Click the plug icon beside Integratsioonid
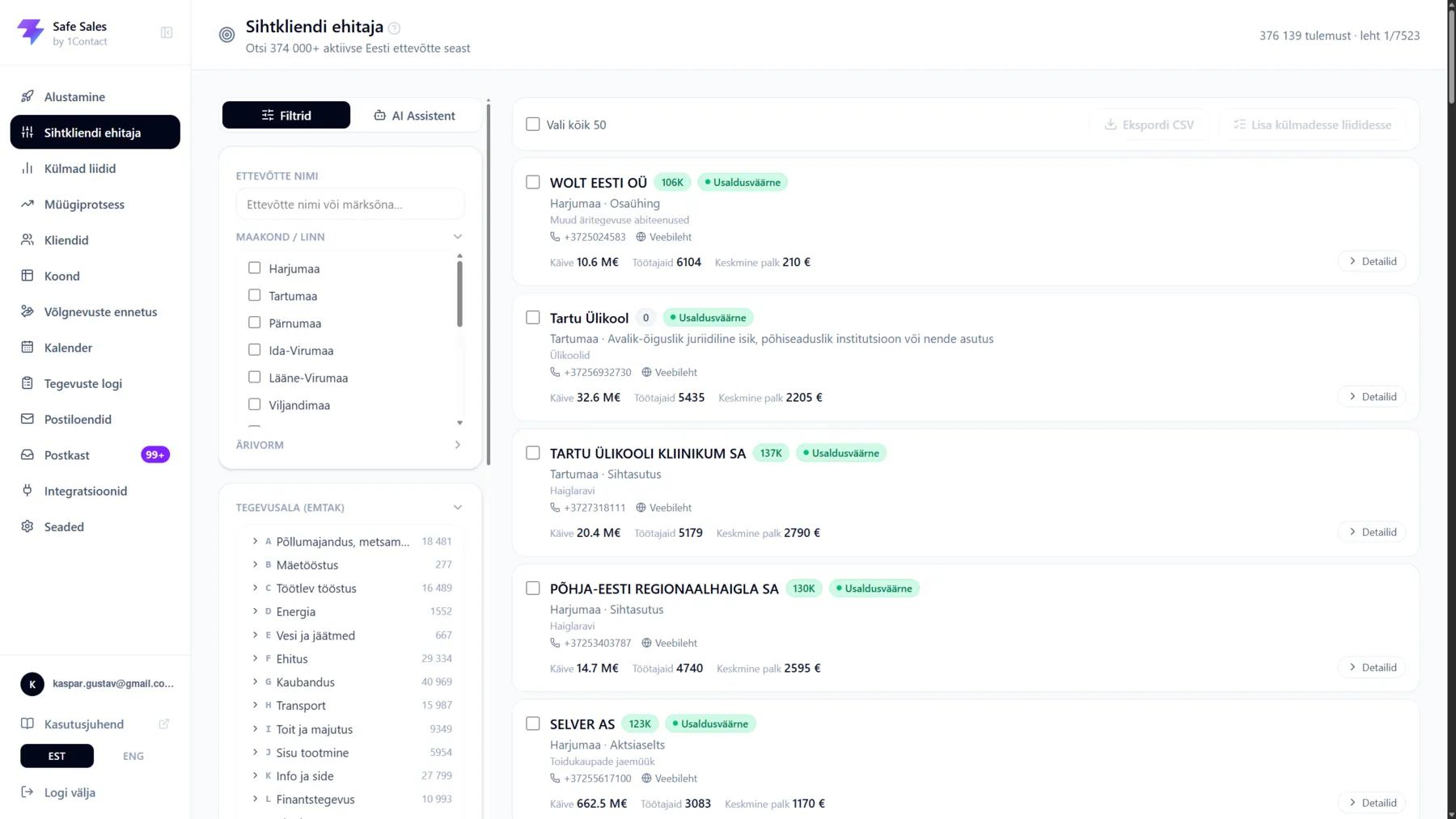Image resolution: width=1456 pixels, height=819 pixels. (x=28, y=491)
